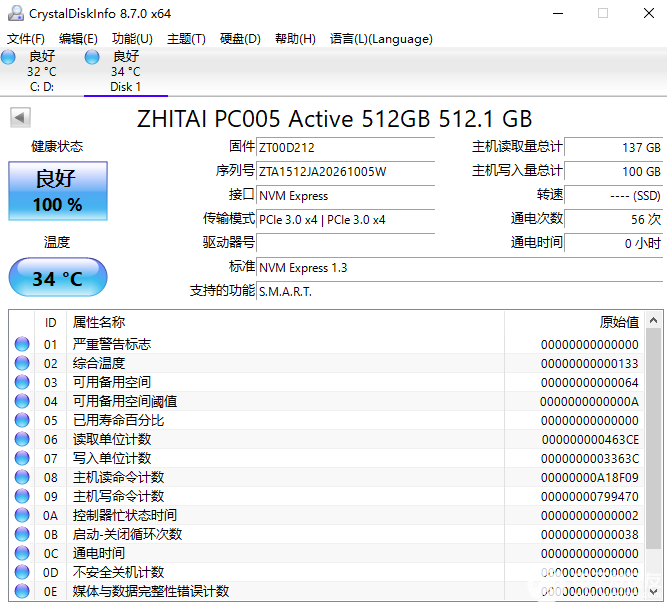Open the 主题(T) menu
The height and width of the screenshot is (605, 667).
(186, 39)
